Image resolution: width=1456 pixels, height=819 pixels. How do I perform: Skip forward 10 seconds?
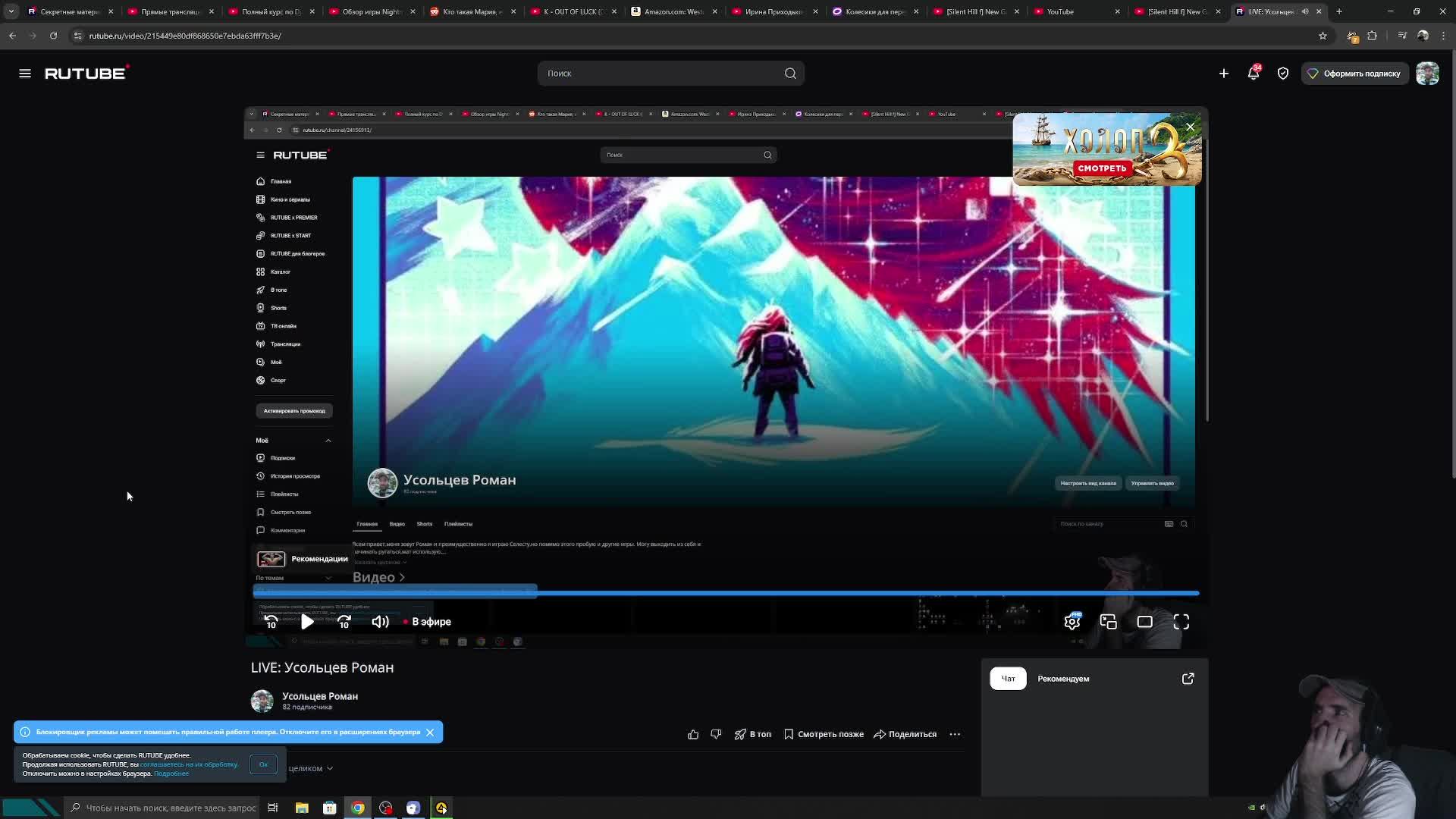point(344,622)
